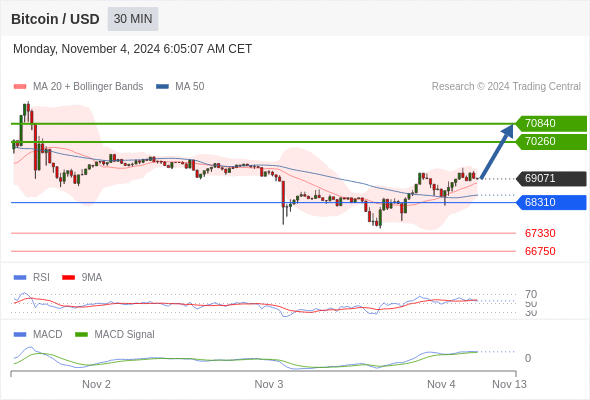Click the Bitcoin / USD title
The height and width of the screenshot is (400, 590).
point(55,19)
